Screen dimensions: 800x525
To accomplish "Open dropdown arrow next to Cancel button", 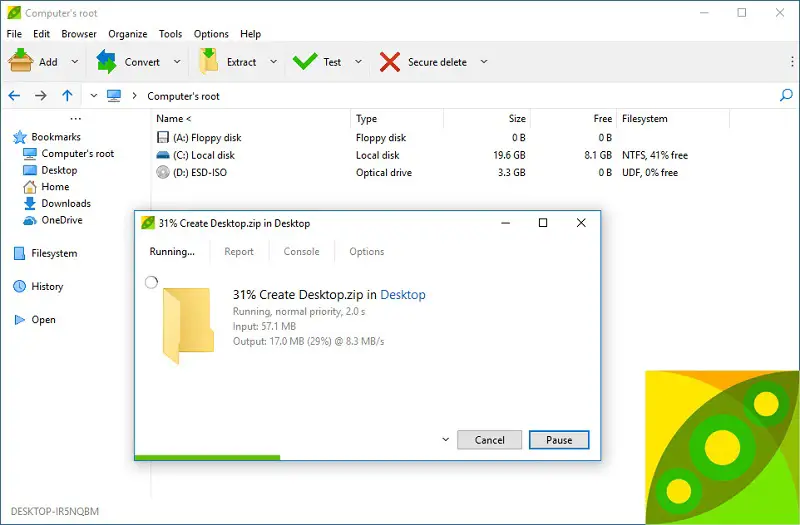I will point(445,439).
